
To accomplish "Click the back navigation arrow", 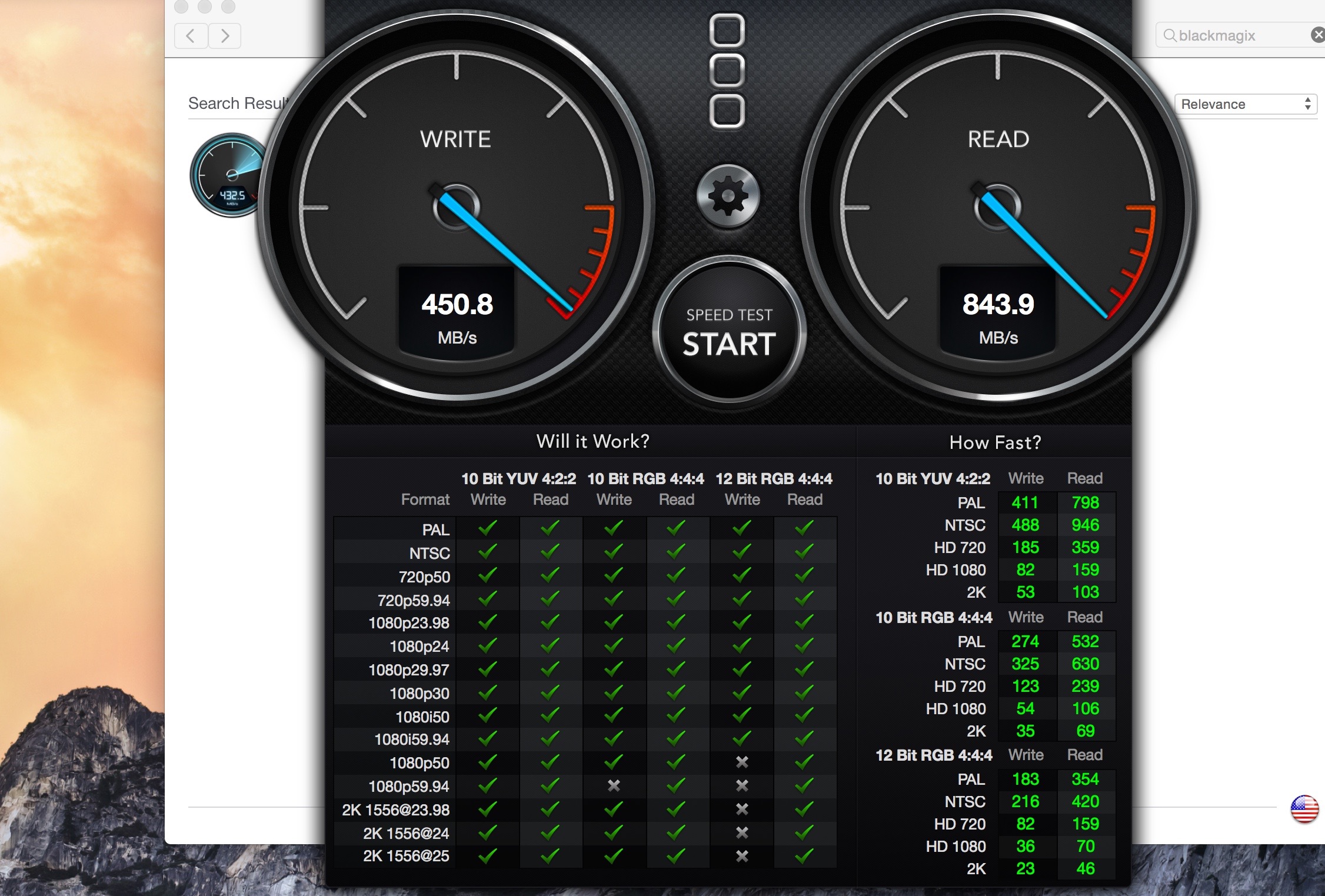I will pyautogui.click(x=191, y=36).
